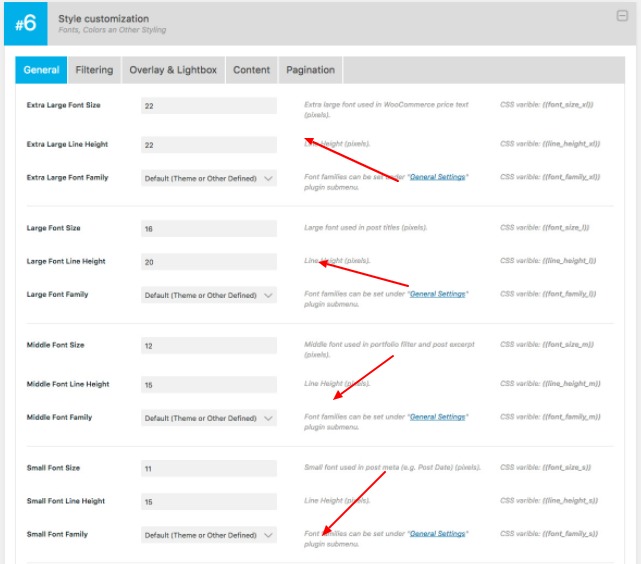This screenshot has width=641, height=564.
Task: Click the Middle Font Size label
Action: (x=55, y=345)
